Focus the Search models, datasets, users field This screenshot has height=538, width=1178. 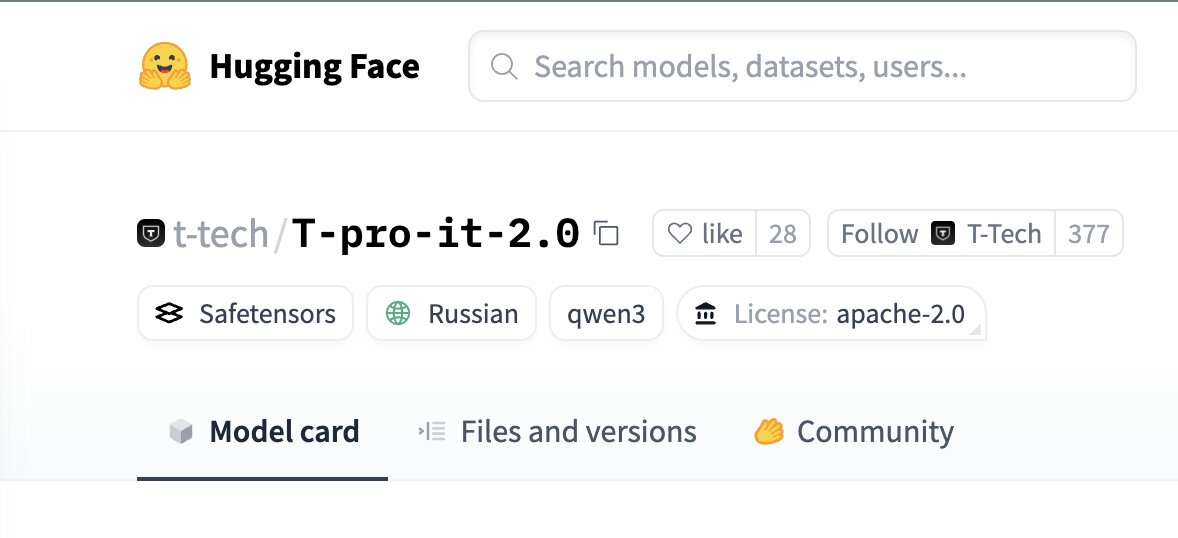(802, 66)
